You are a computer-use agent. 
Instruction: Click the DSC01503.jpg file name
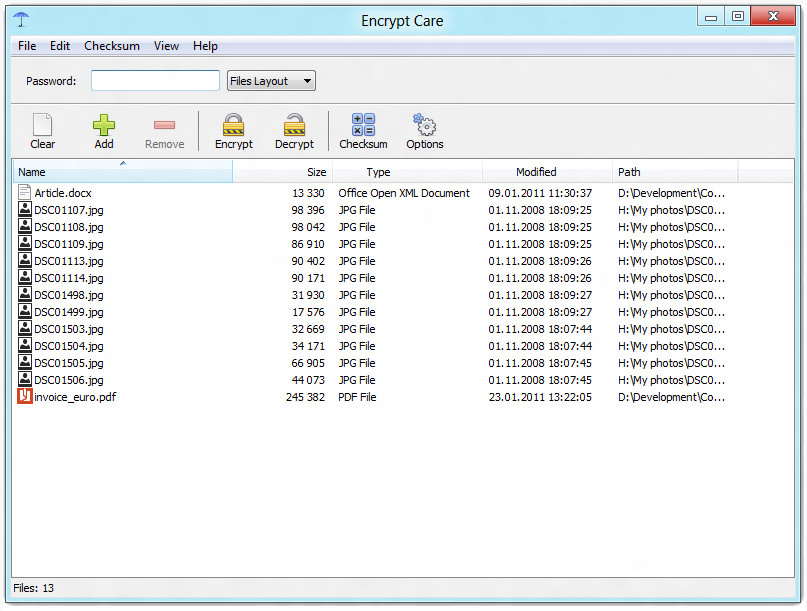(68, 329)
